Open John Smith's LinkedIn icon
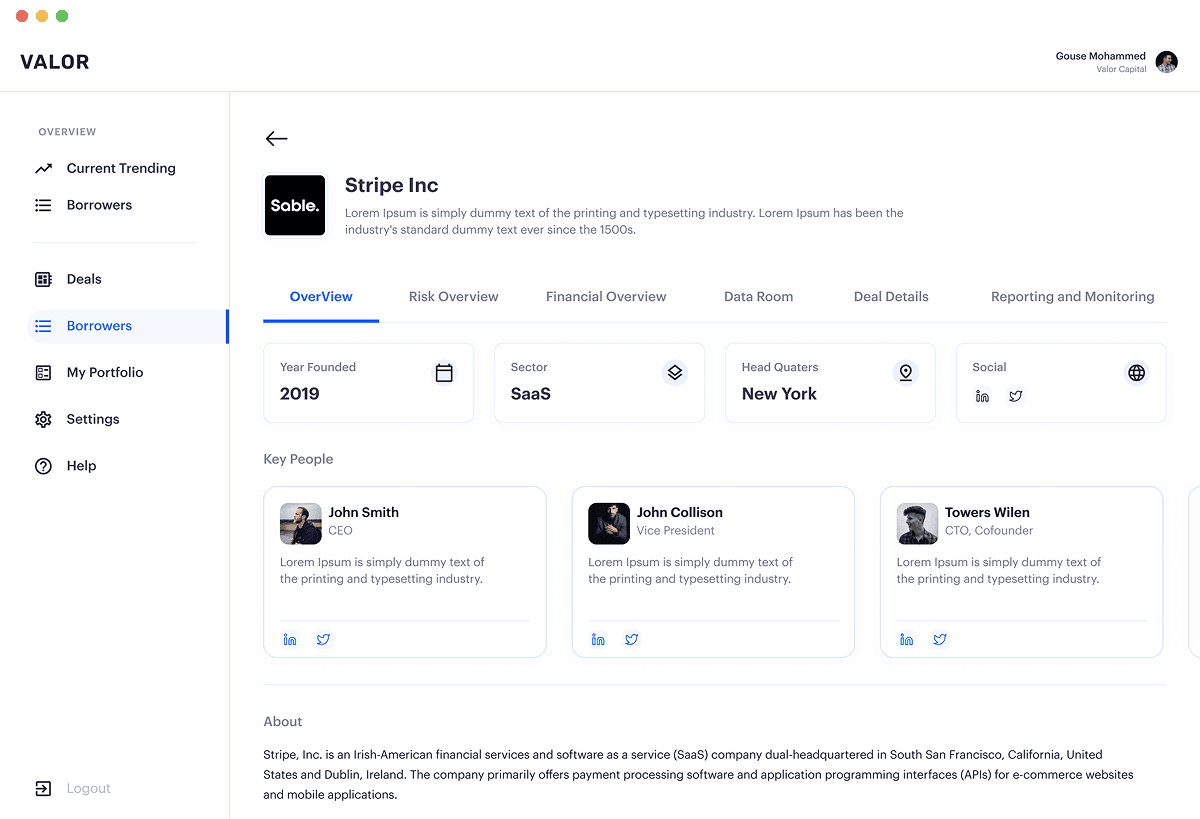 (290, 639)
